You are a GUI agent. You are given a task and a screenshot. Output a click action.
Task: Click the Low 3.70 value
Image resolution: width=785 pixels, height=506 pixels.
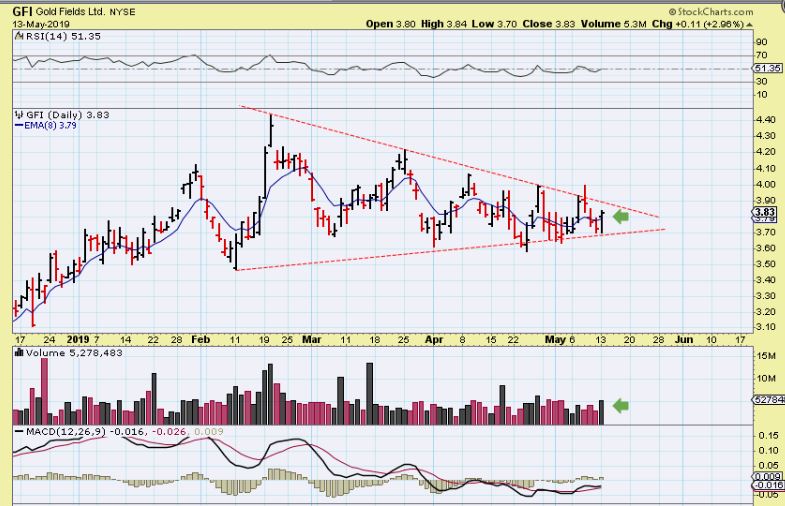click(x=494, y=24)
